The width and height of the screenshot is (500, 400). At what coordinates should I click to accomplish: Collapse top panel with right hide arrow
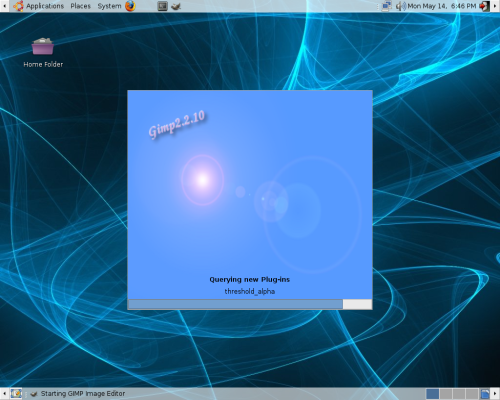coord(495,6)
